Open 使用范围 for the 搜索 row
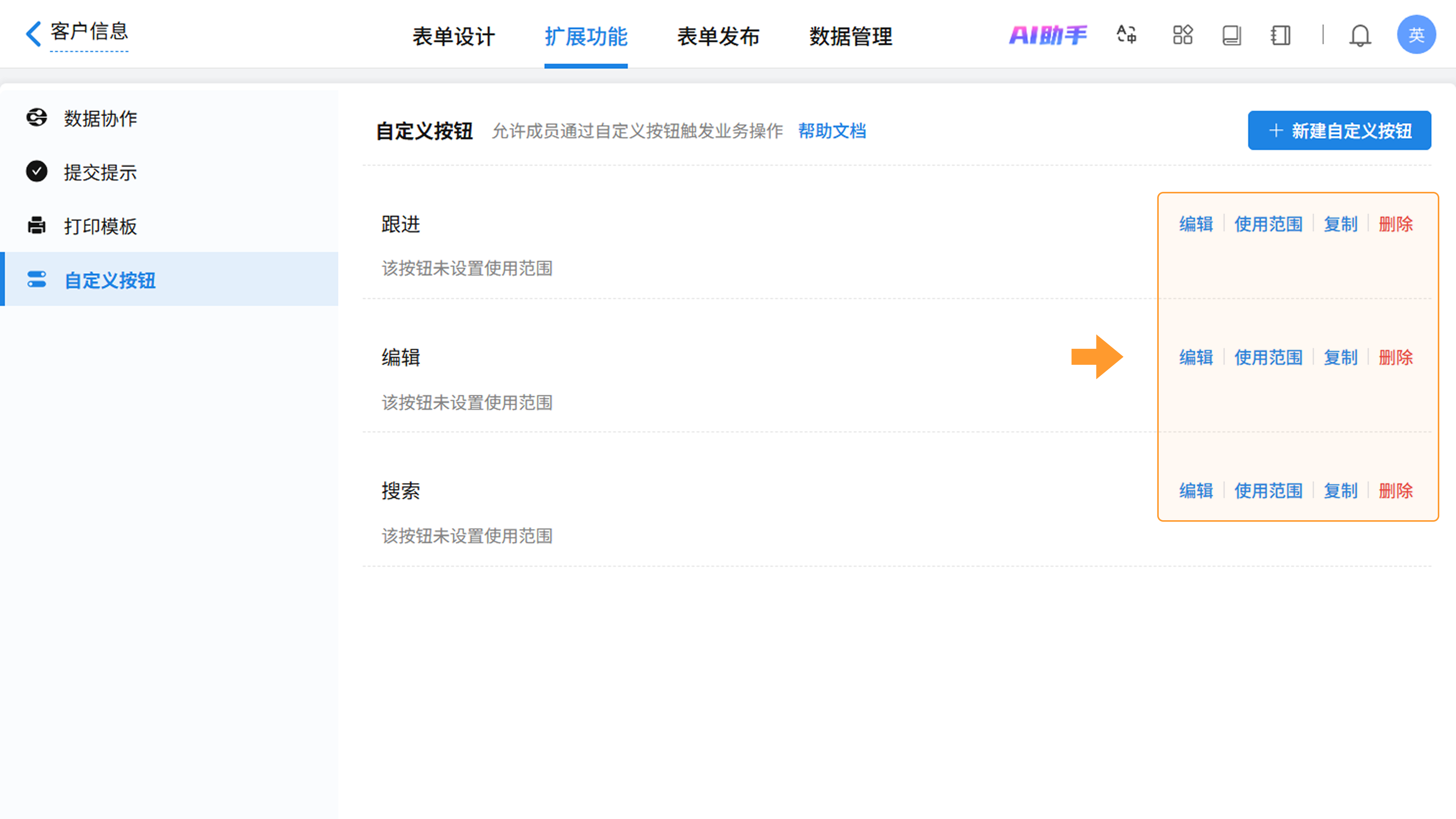This screenshot has height=819, width=1456. pos(1268,491)
